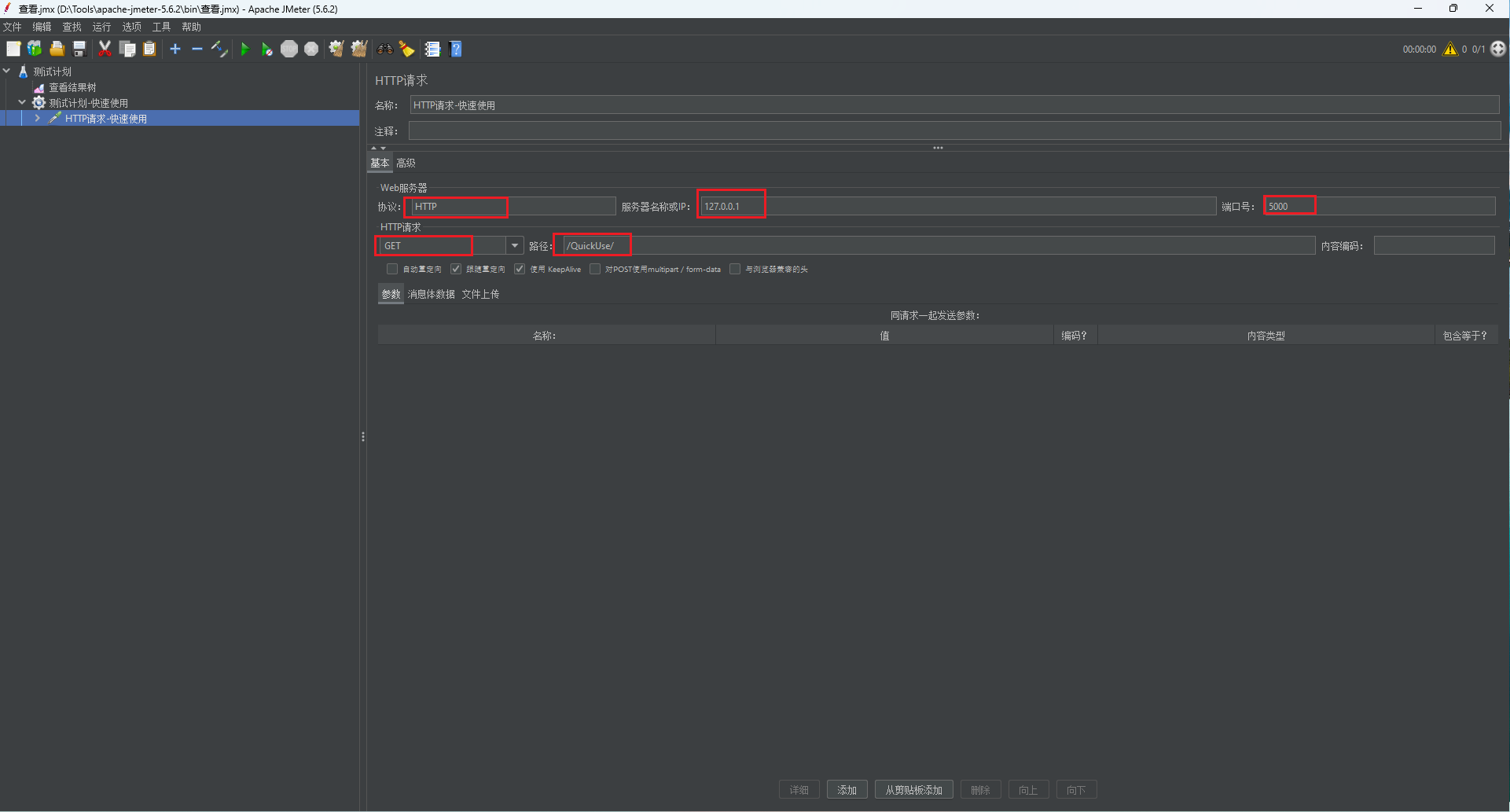Open the 工具 menu

click(161, 27)
